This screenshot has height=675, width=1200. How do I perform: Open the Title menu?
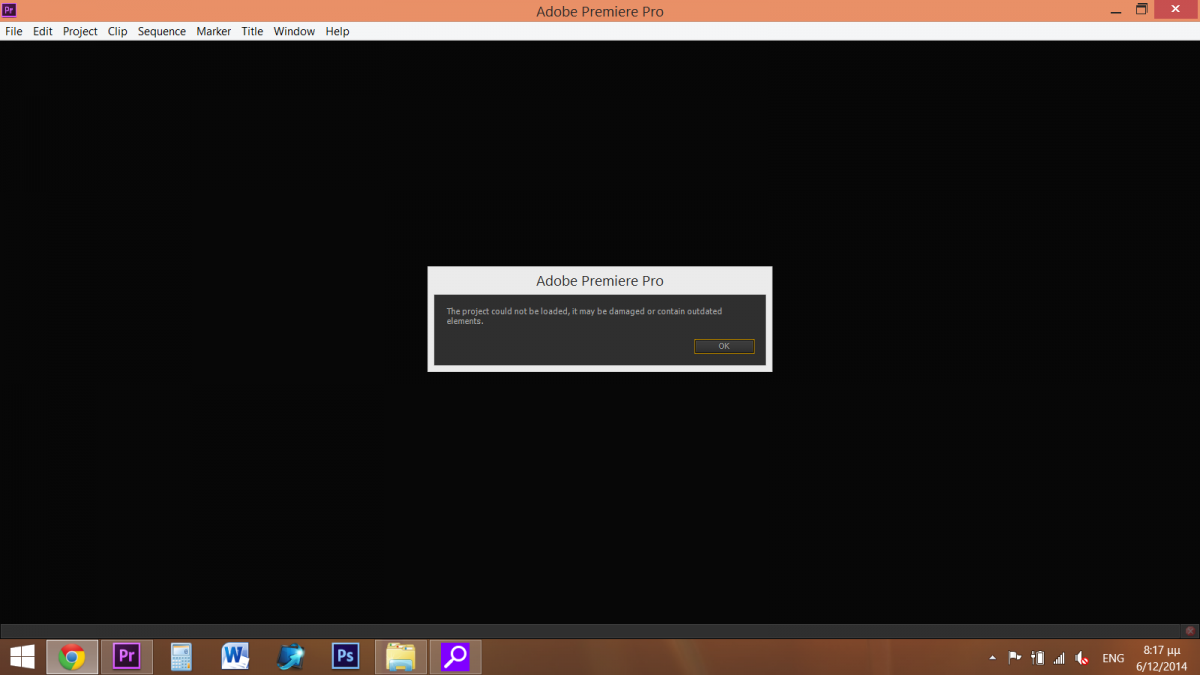pyautogui.click(x=253, y=31)
